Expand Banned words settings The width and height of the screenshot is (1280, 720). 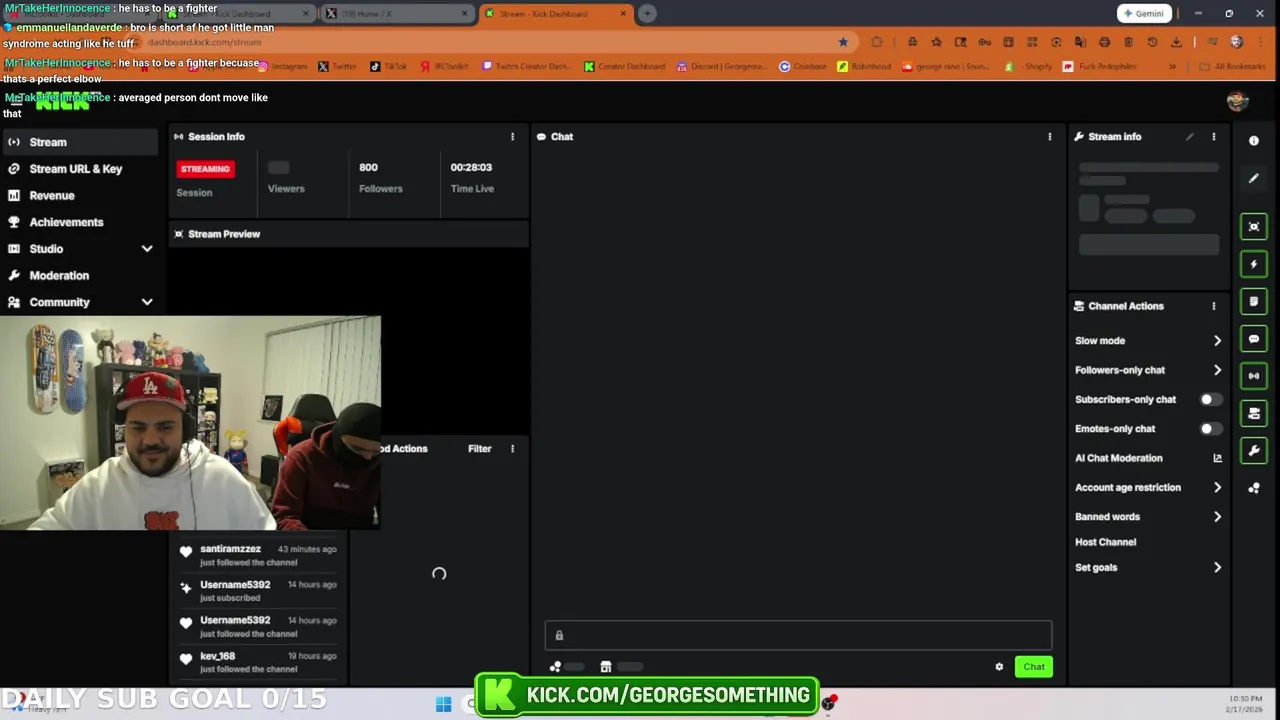(1217, 517)
